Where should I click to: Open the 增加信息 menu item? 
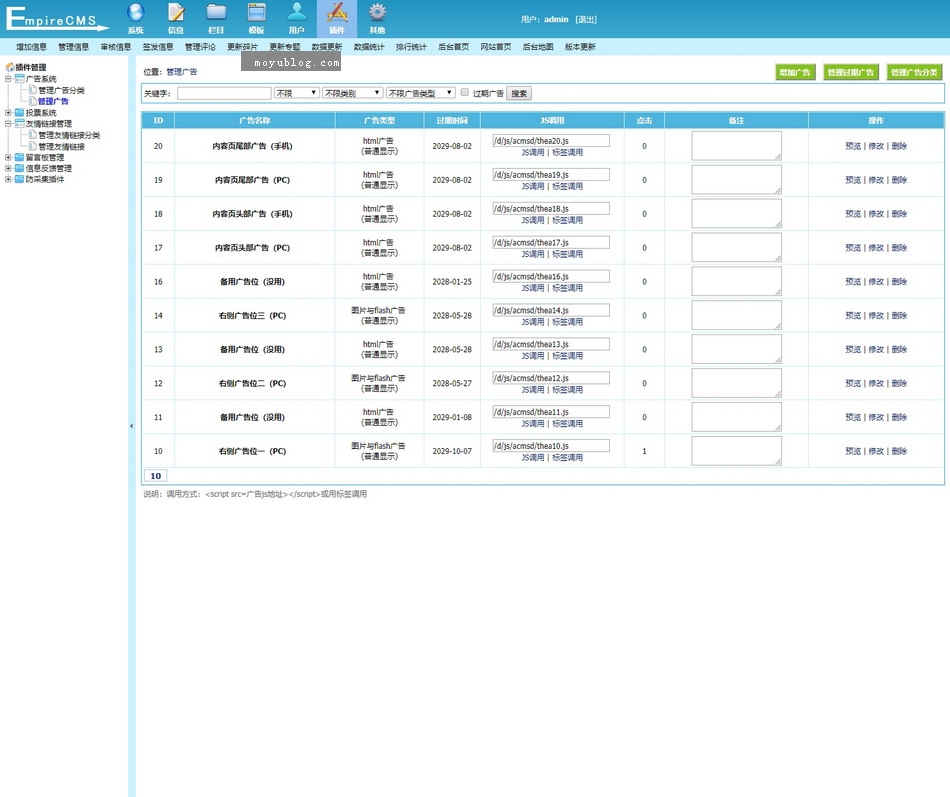32,47
